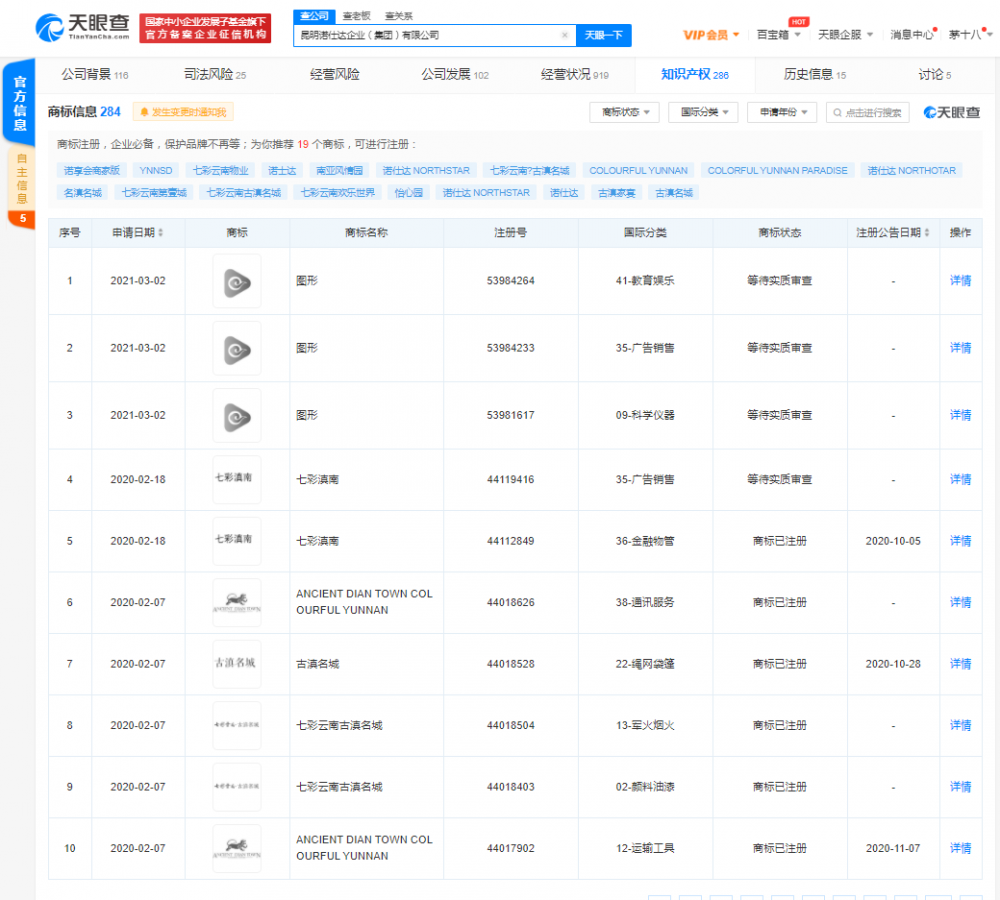
Task: Click recommended tag COLOURFUL YUNNAN
Action: (638, 171)
